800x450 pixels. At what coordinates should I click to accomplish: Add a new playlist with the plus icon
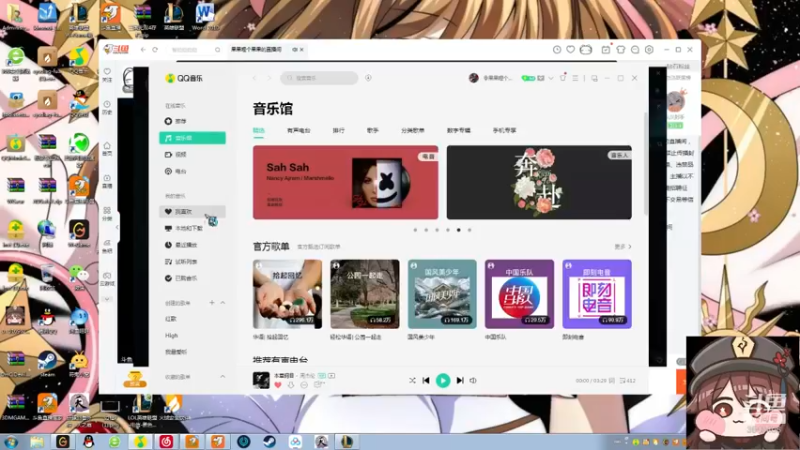tap(212, 303)
